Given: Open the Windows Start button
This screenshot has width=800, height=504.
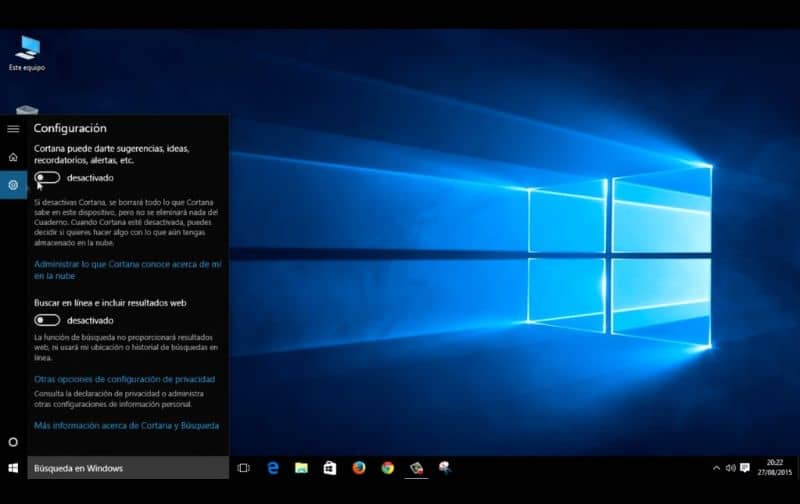Looking at the screenshot, I should coord(13,468).
